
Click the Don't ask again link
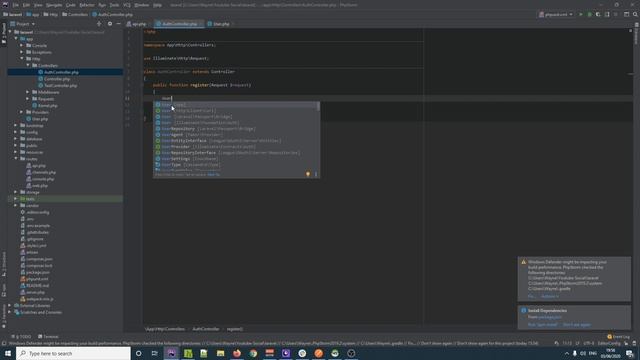[x=577, y=325]
